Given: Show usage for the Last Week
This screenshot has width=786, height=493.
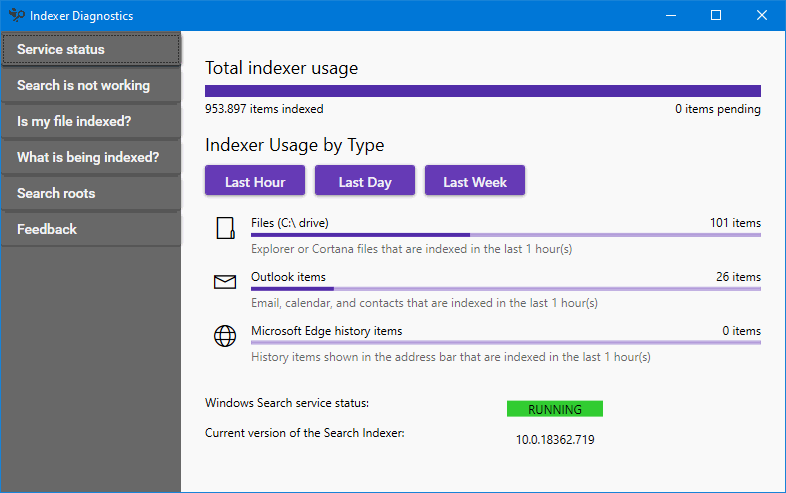Looking at the screenshot, I should (x=475, y=181).
